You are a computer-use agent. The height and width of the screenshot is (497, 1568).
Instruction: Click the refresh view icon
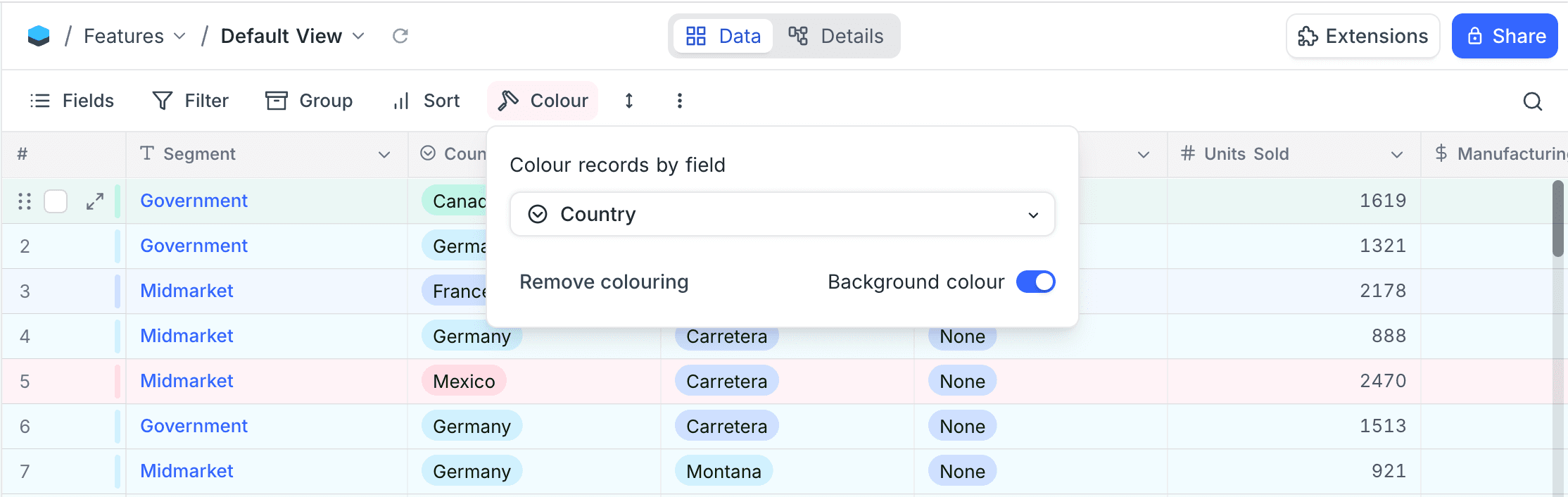[400, 36]
